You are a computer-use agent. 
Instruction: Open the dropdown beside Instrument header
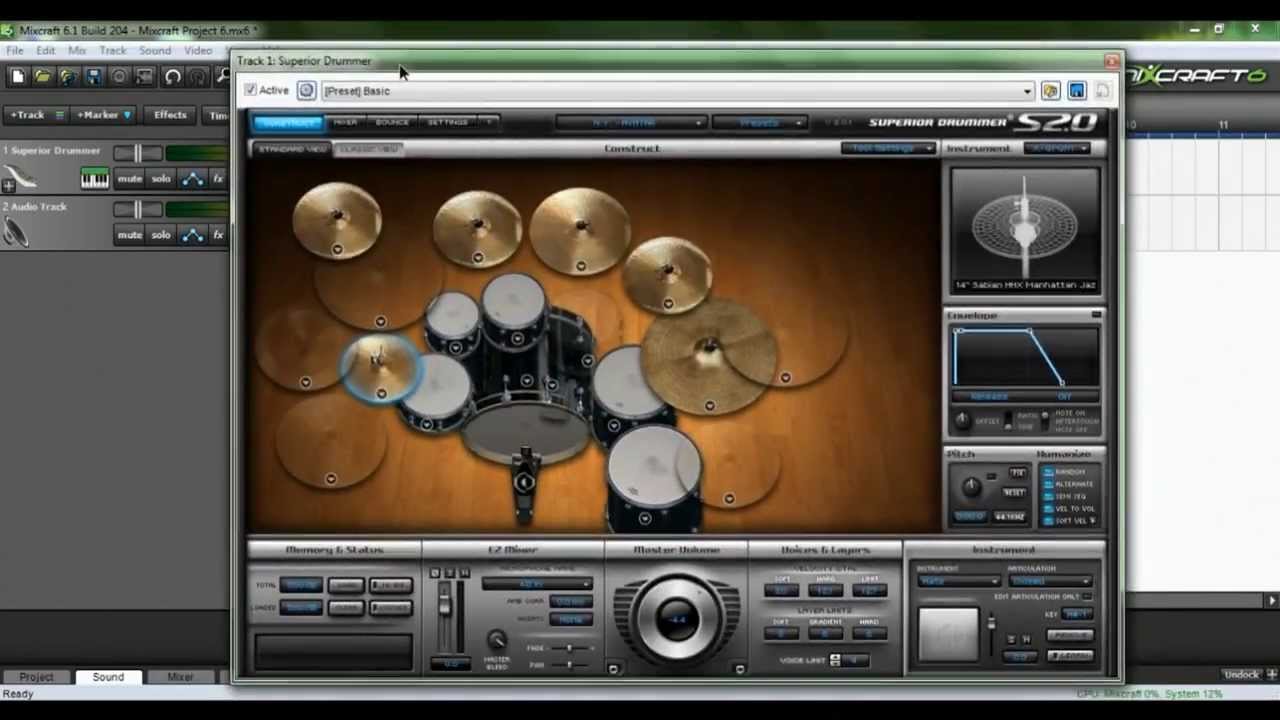pos(1056,148)
